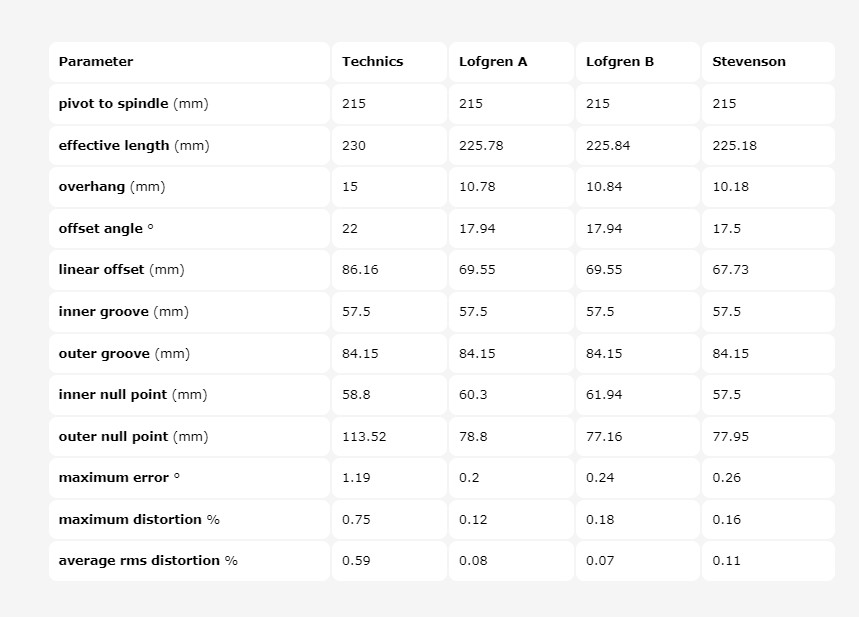This screenshot has width=859, height=617.
Task: Select the pivot to spindle row label
Action: click(x=134, y=104)
